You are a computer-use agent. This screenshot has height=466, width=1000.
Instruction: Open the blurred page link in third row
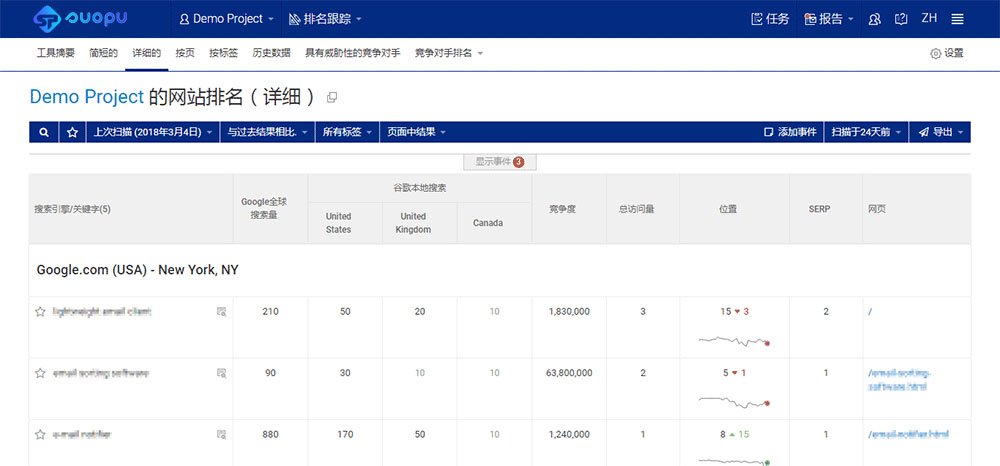908,435
